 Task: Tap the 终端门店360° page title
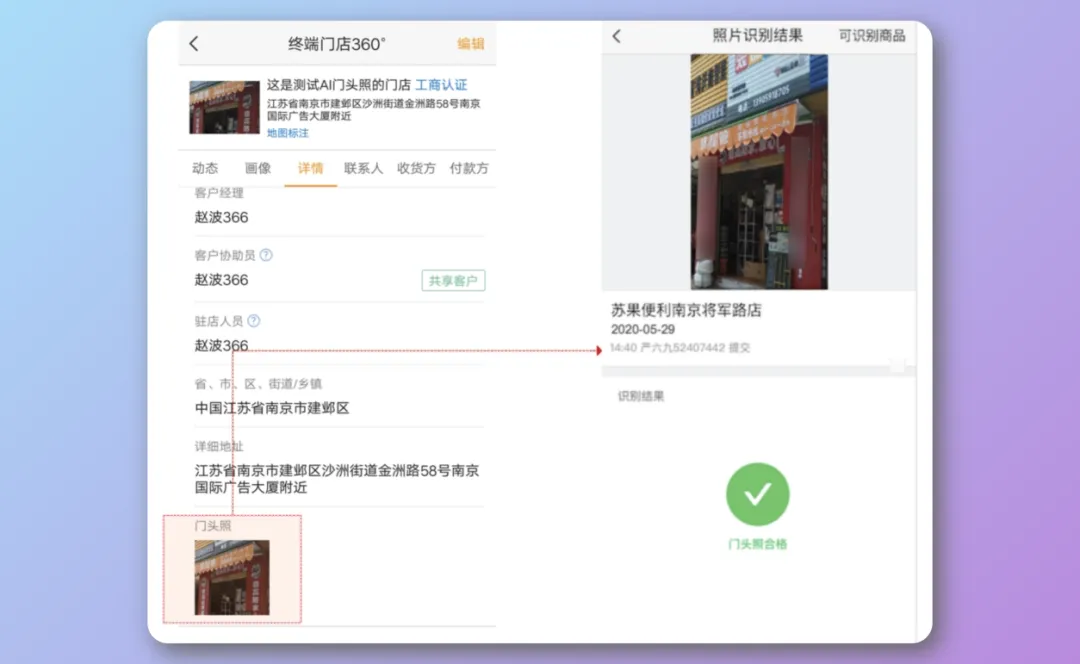point(337,44)
